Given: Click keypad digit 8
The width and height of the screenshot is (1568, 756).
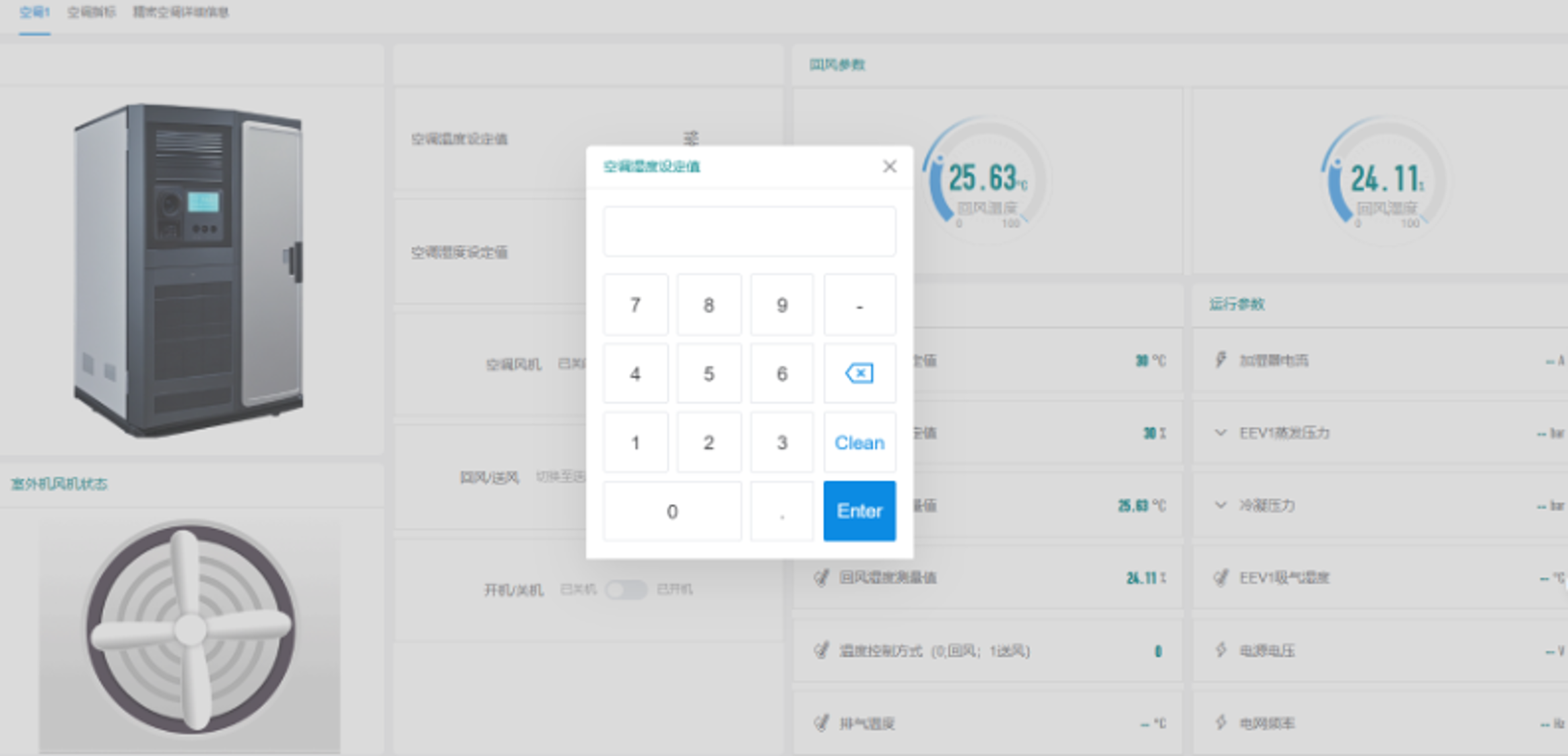Looking at the screenshot, I should 709,305.
